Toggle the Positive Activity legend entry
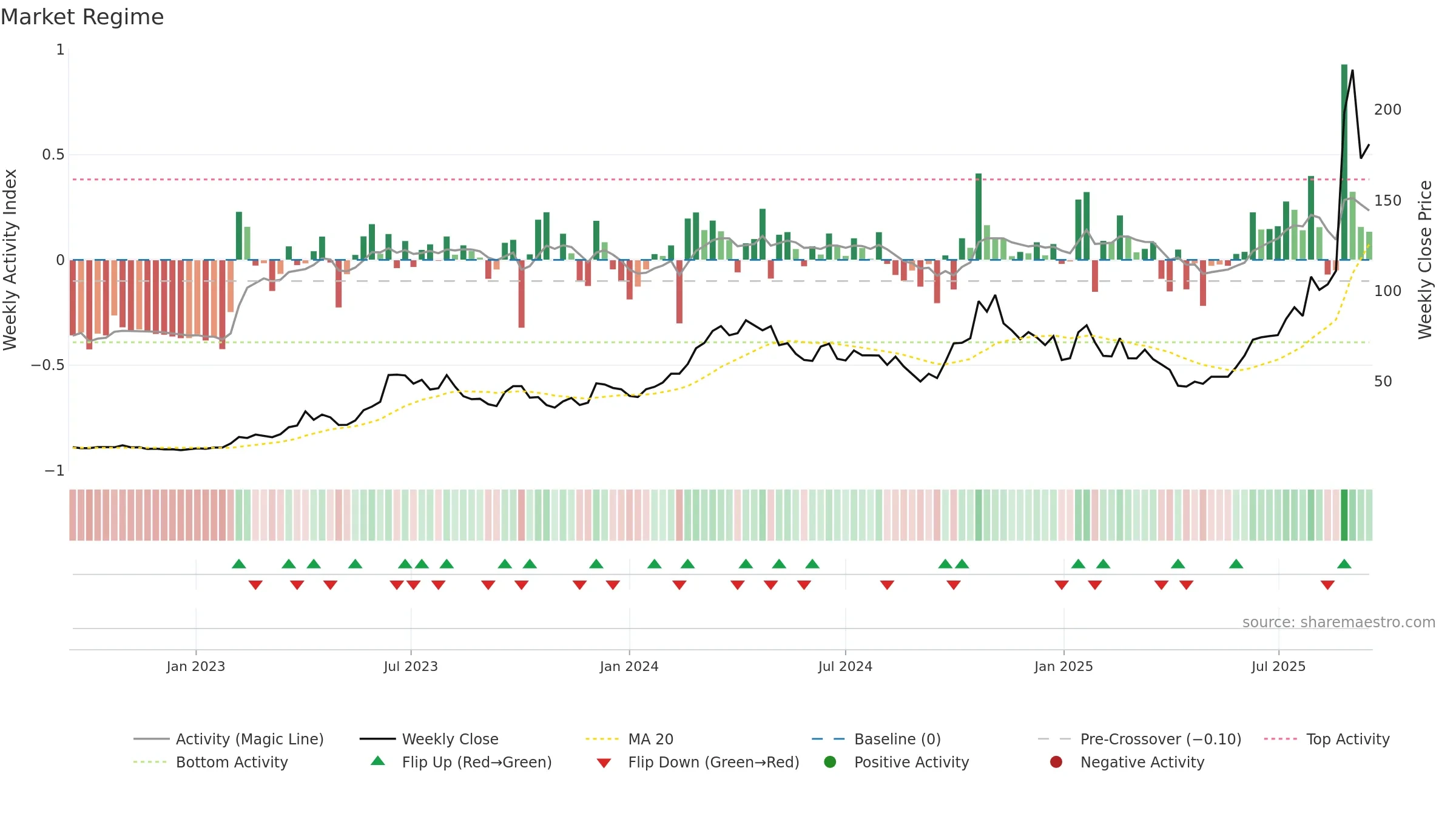This screenshot has height=819, width=1456. (897, 762)
